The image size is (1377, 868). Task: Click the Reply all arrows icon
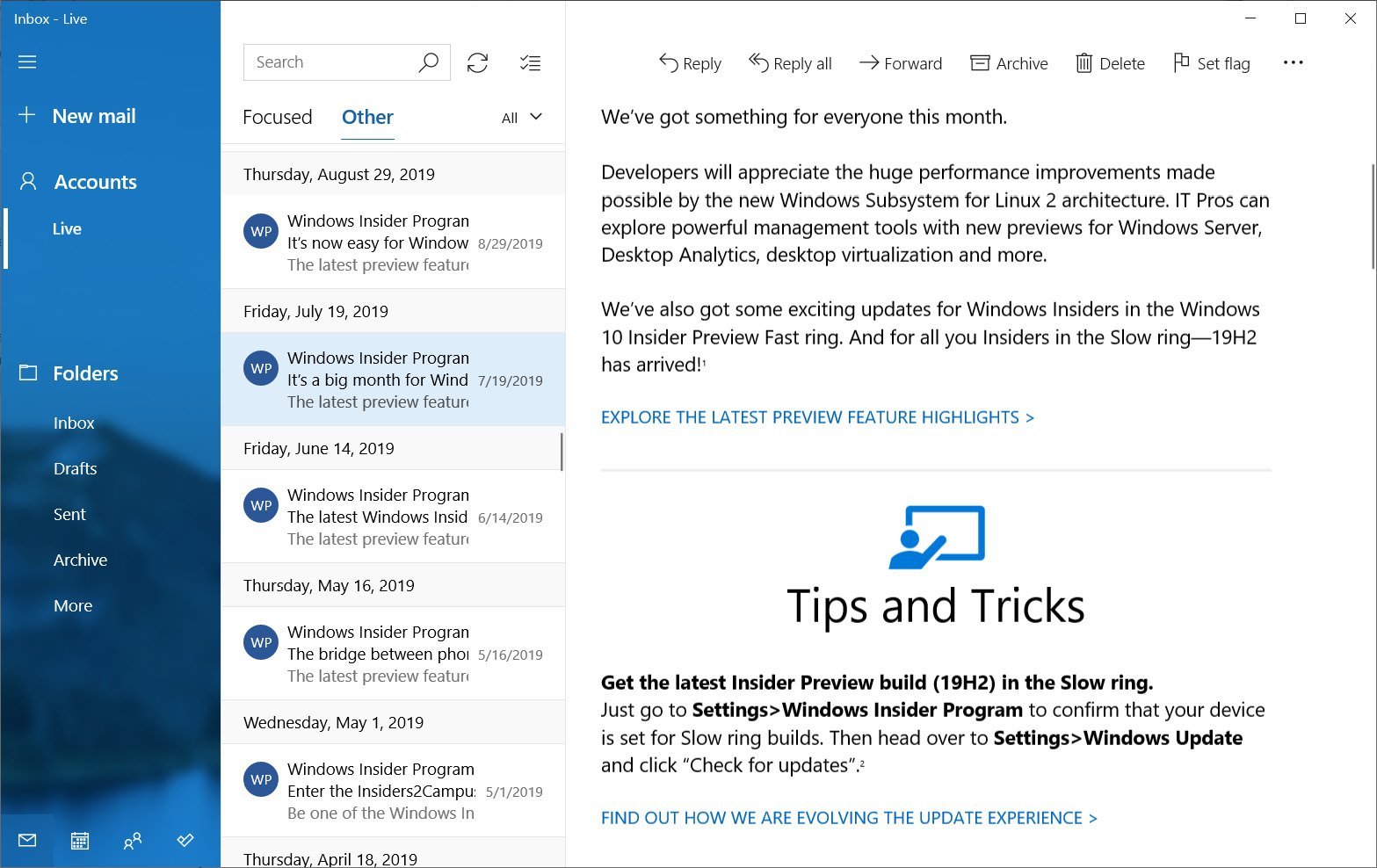pos(758,62)
